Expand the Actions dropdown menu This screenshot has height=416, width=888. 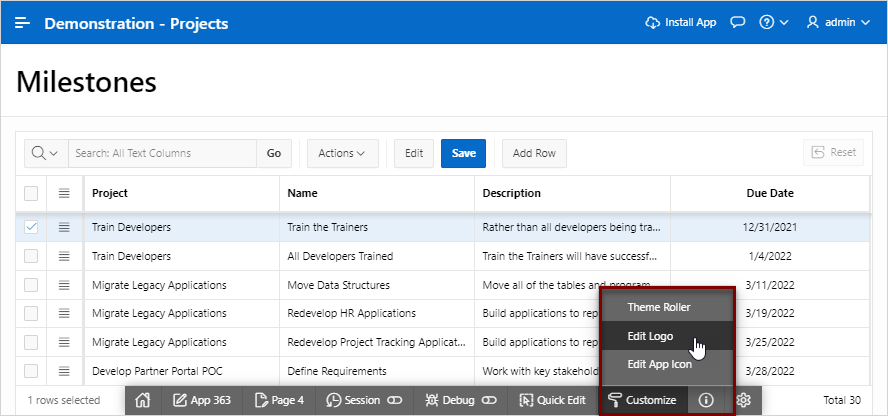point(342,153)
